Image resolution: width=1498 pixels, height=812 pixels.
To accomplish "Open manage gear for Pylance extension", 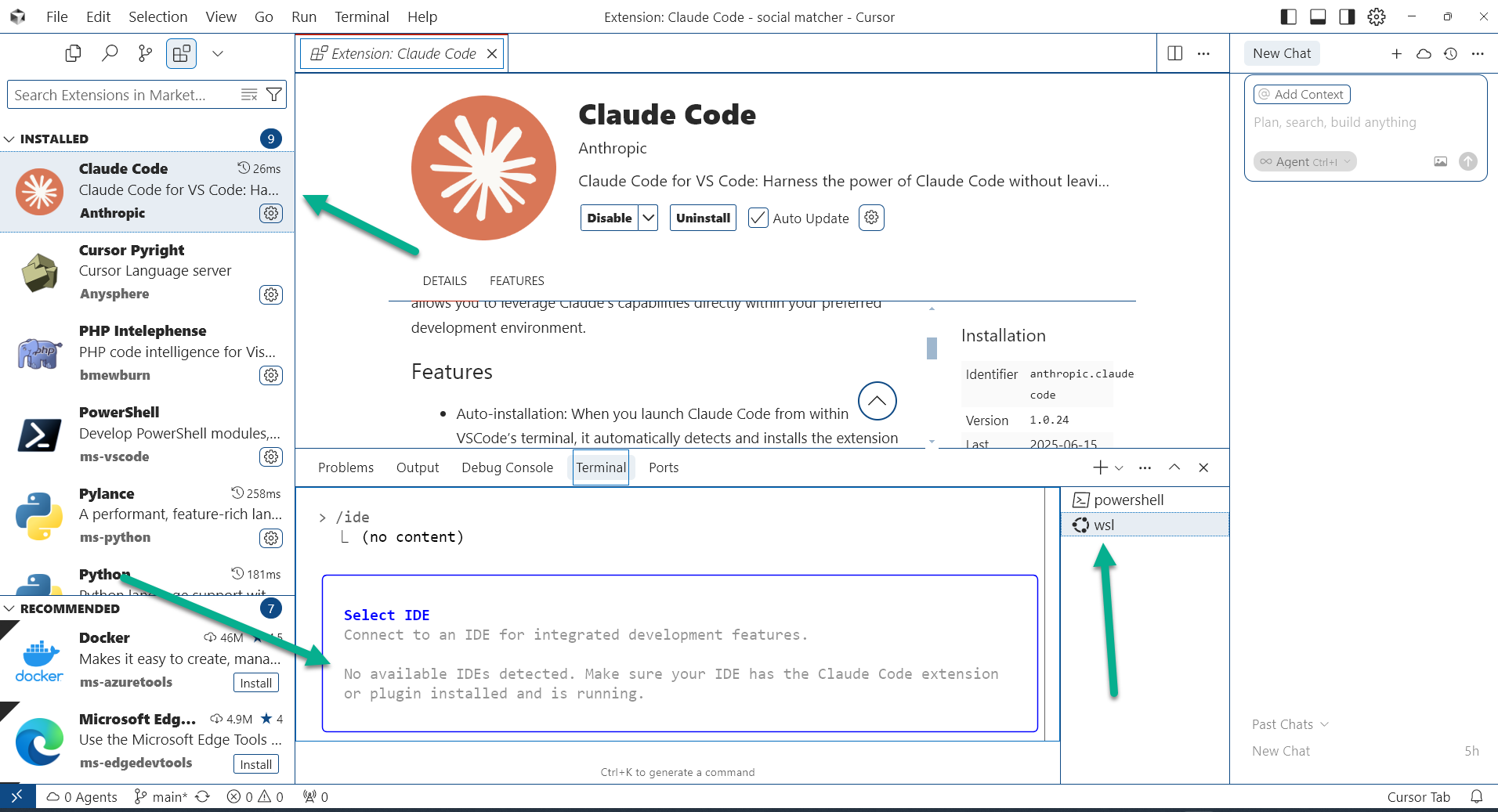I will pos(271,538).
